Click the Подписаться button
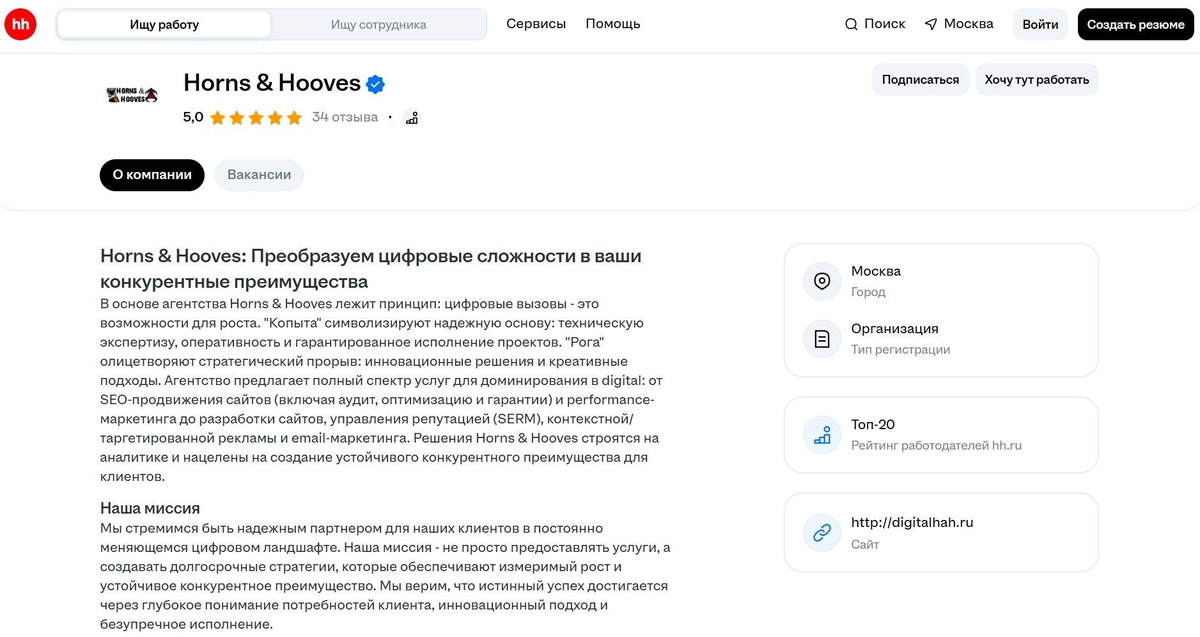Viewport: 1200px width, 637px height. coord(920,80)
